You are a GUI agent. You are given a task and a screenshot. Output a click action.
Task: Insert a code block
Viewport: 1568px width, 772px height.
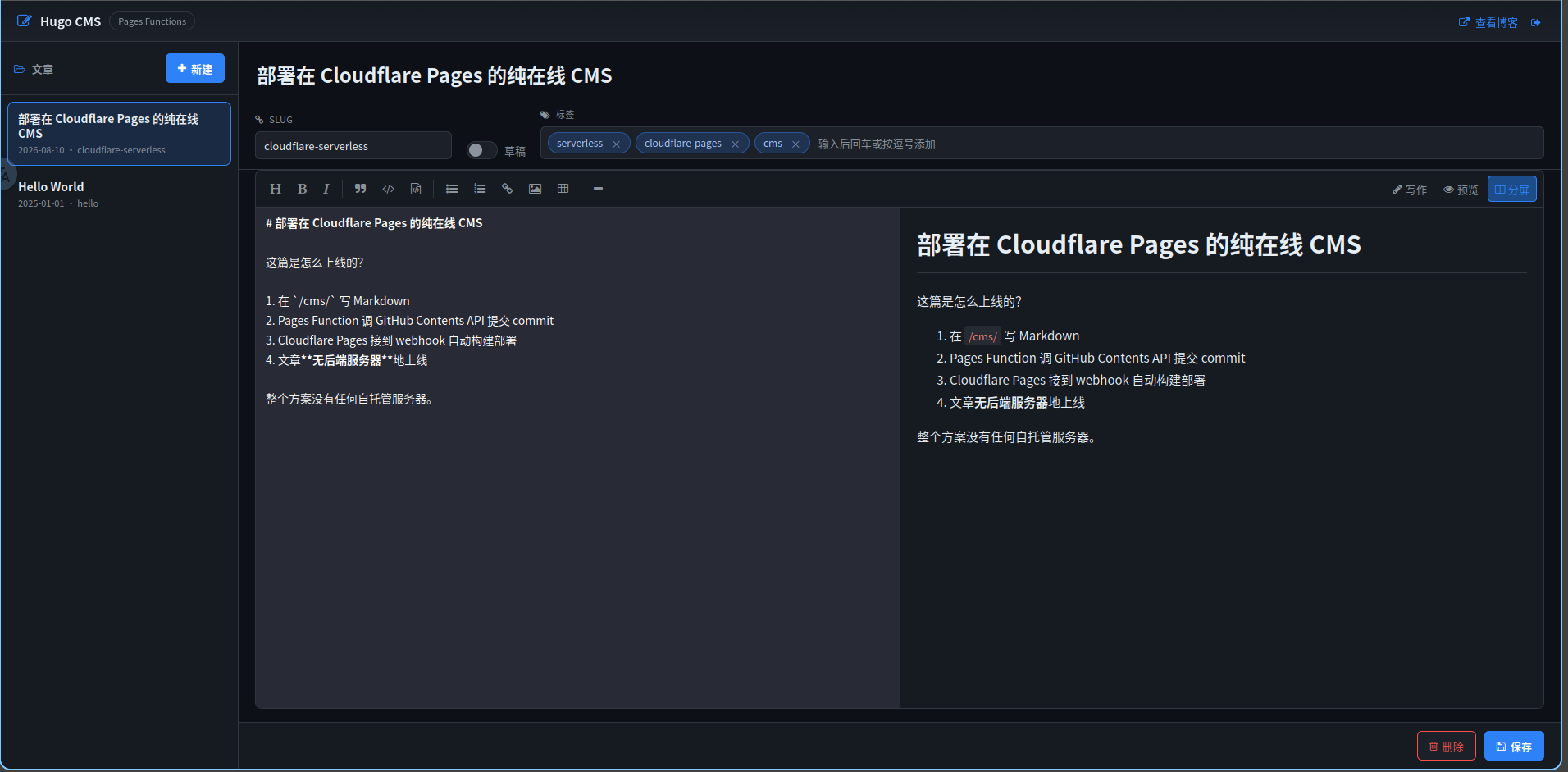tap(416, 189)
